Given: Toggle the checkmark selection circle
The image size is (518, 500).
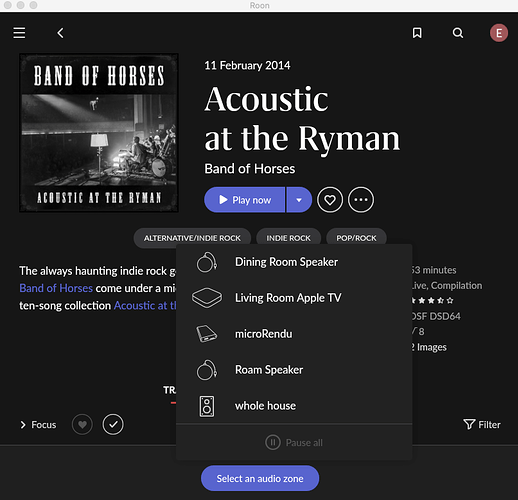Looking at the screenshot, I should point(113,424).
